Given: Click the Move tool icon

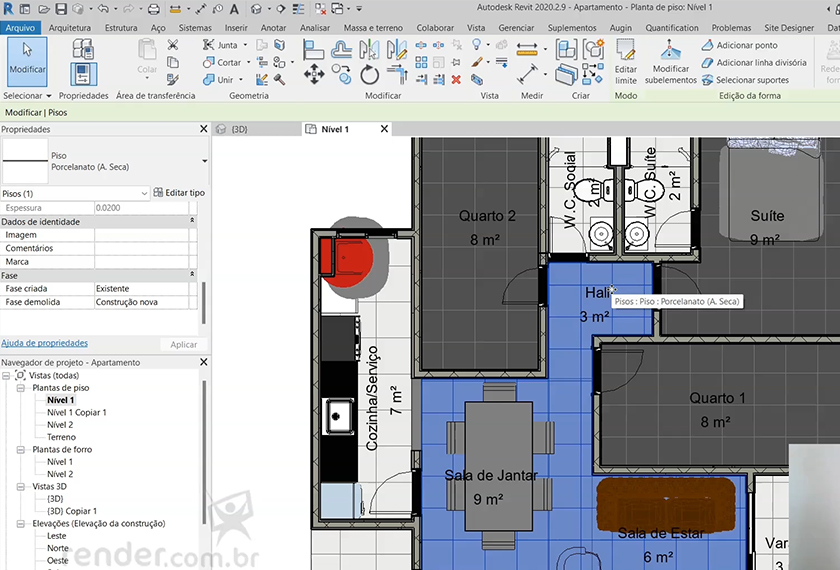Looking at the screenshot, I should [314, 73].
